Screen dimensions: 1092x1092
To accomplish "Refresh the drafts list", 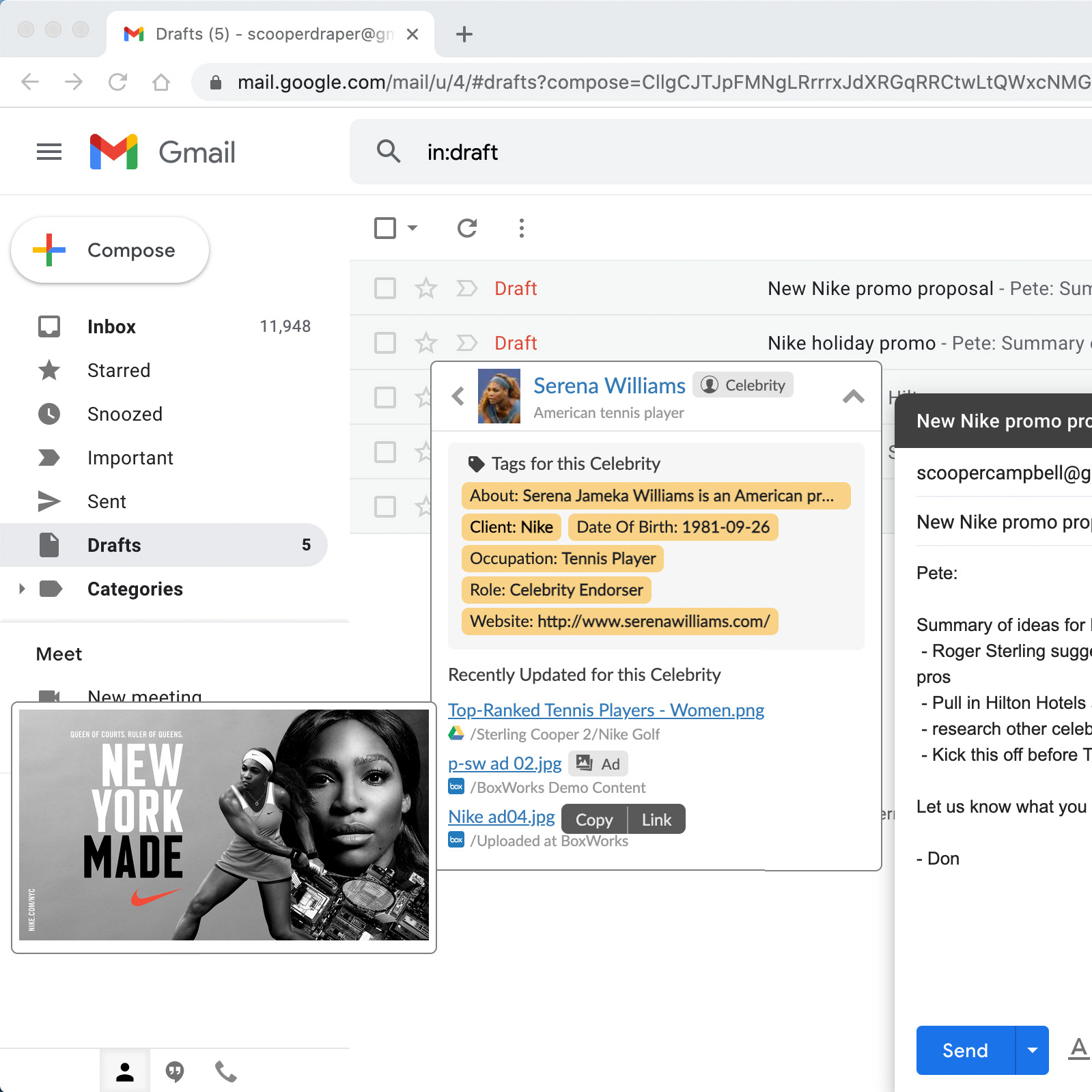I will coord(467,228).
